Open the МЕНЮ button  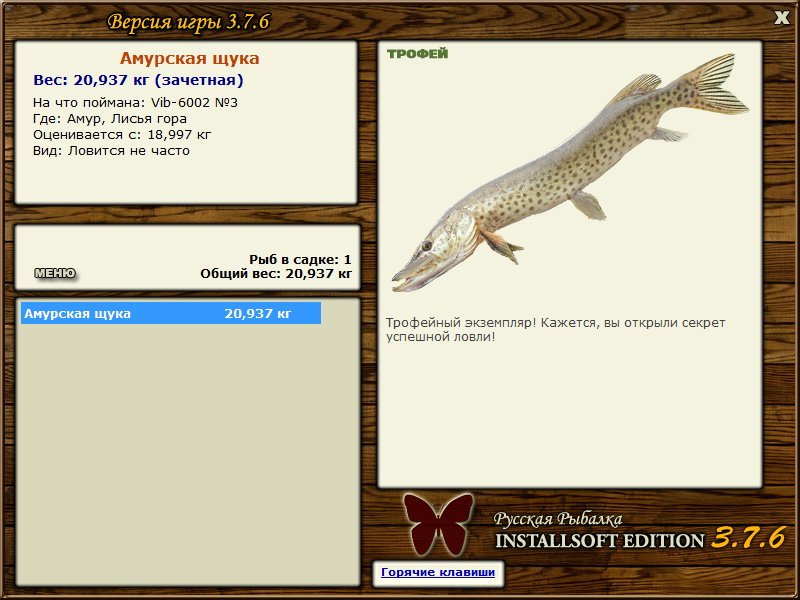tap(55, 273)
